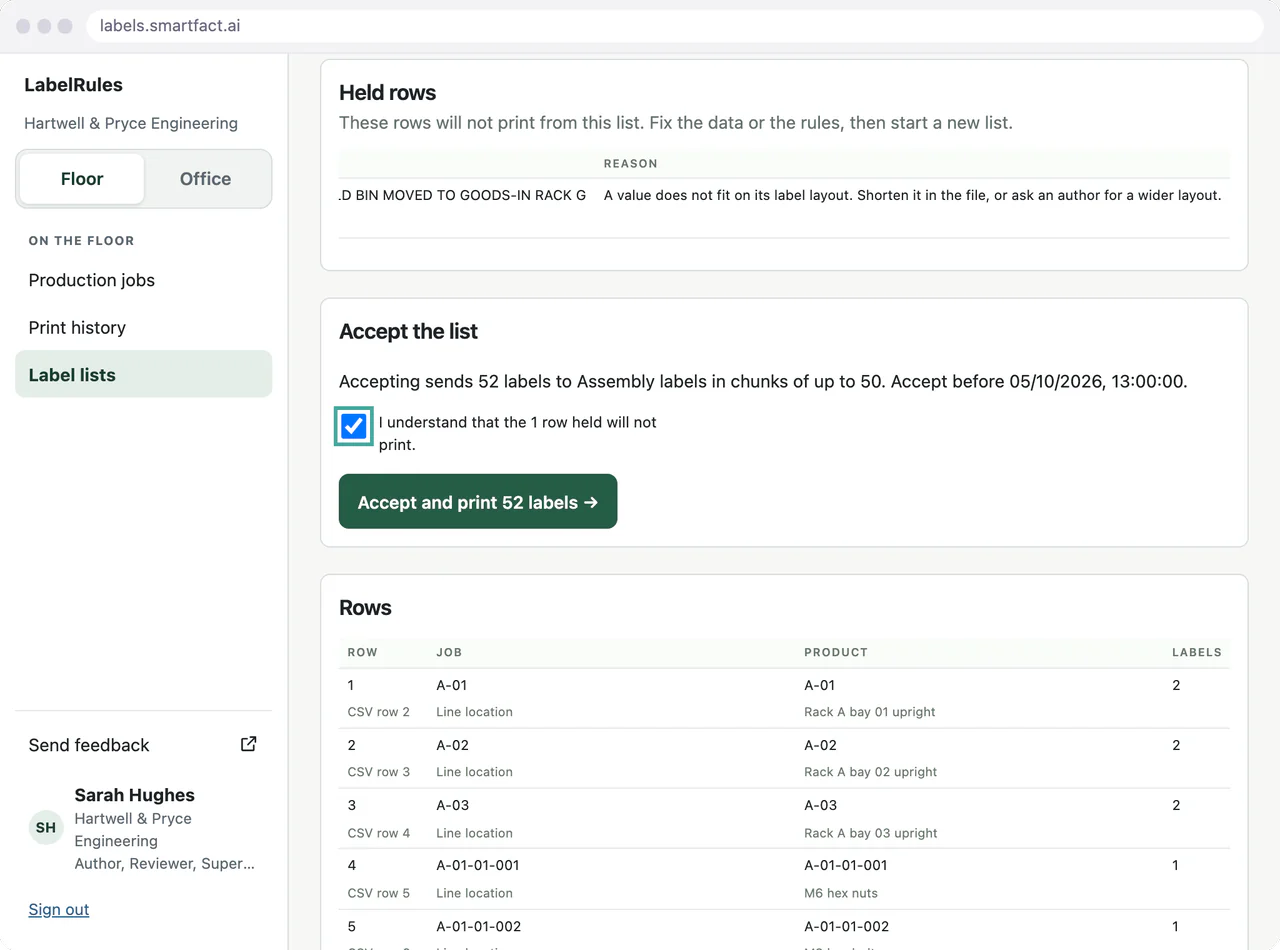The image size is (1280, 950).
Task: Click 'CSV row 5' text
Action: point(378,893)
